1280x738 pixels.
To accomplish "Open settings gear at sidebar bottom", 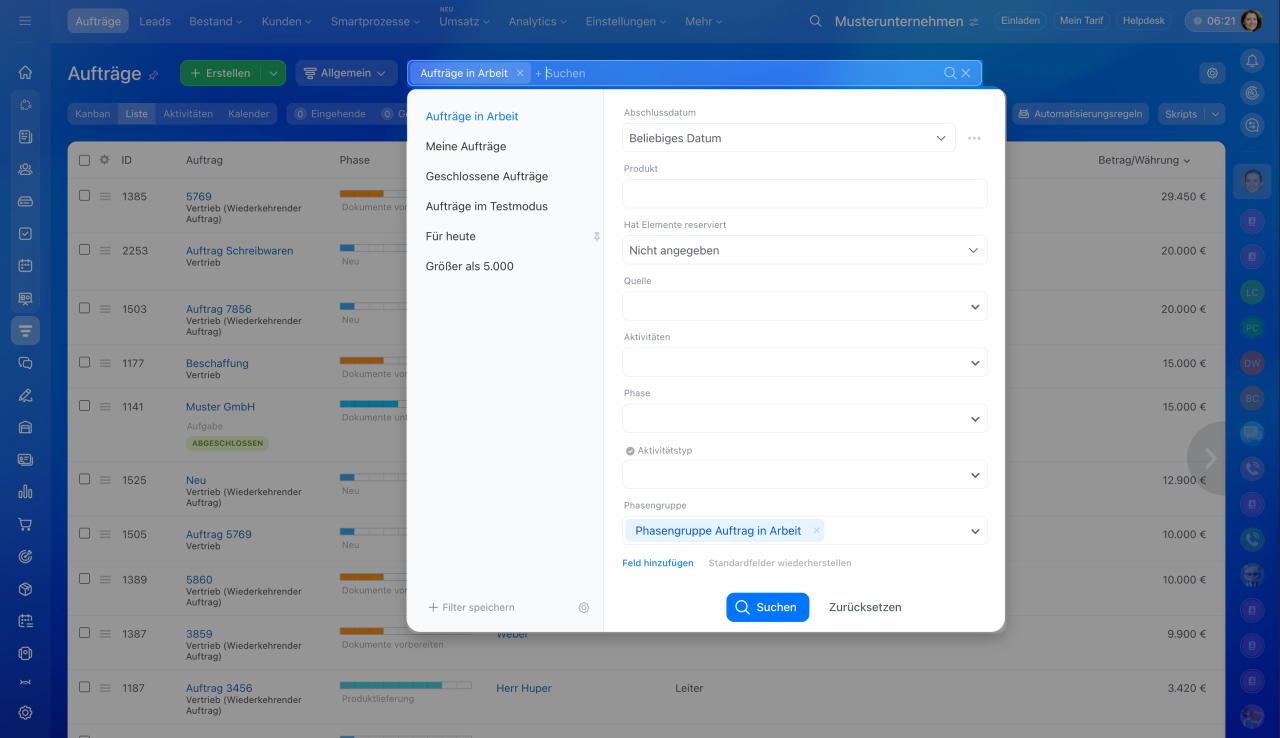I will 25,713.
